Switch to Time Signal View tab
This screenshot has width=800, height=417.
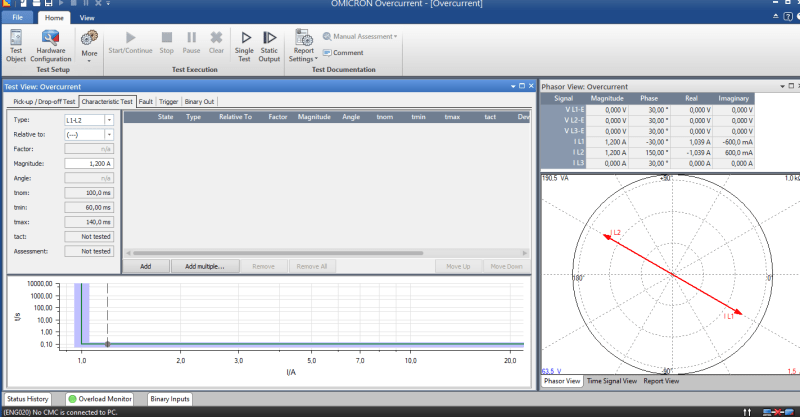(x=612, y=381)
